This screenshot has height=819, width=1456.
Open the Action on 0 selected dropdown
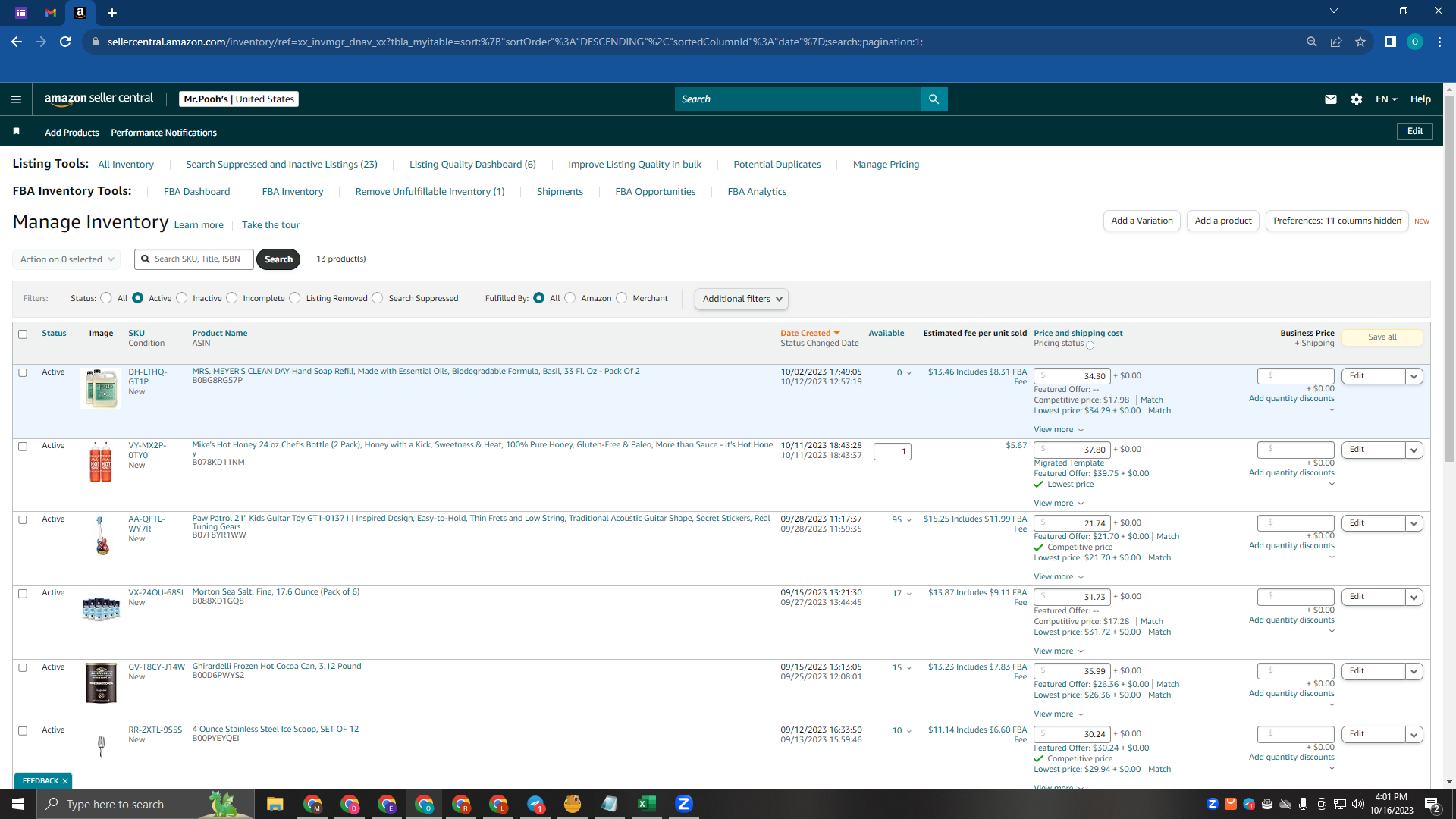[67, 259]
